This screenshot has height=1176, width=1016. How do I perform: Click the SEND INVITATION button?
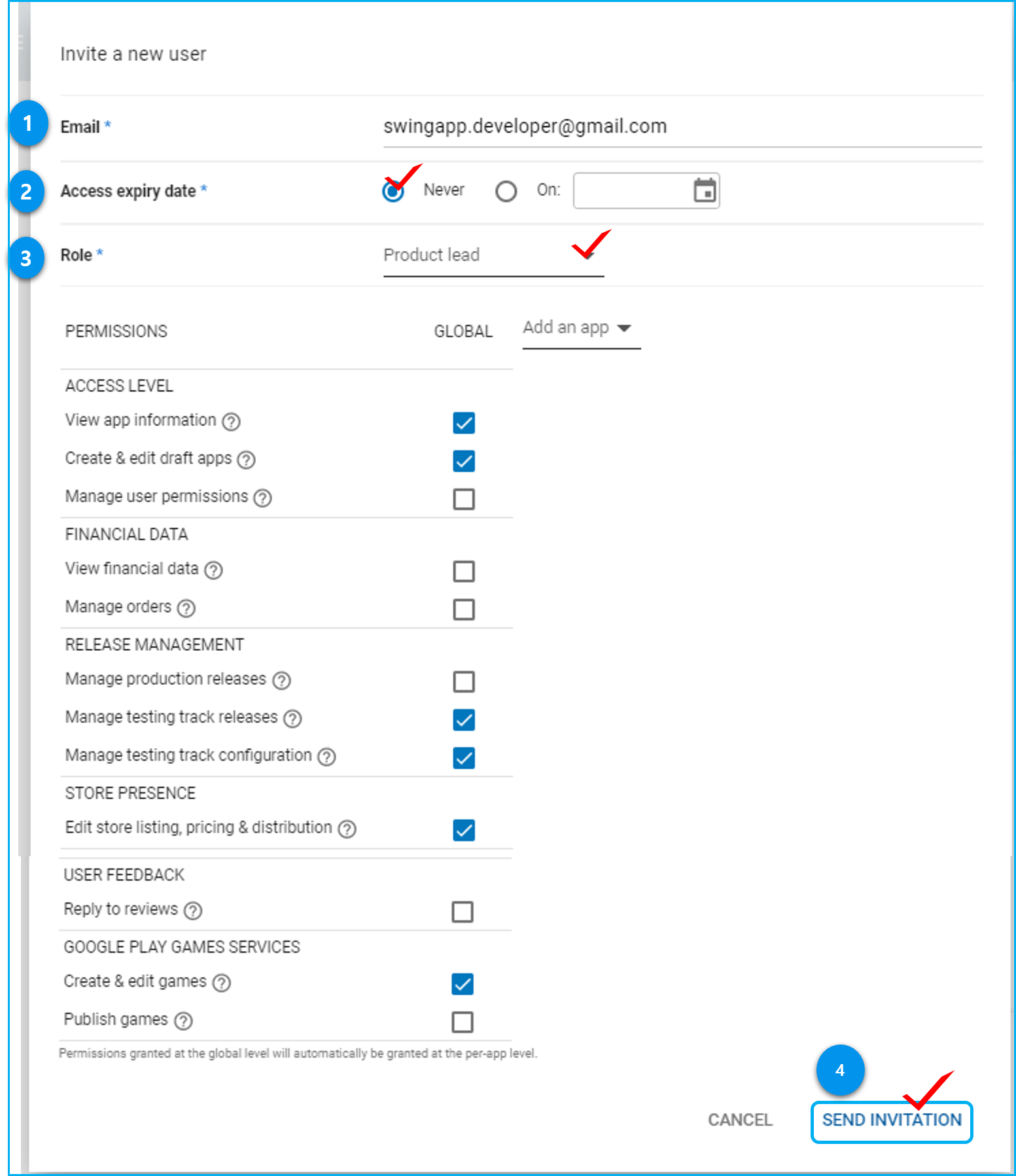pyautogui.click(x=891, y=1121)
